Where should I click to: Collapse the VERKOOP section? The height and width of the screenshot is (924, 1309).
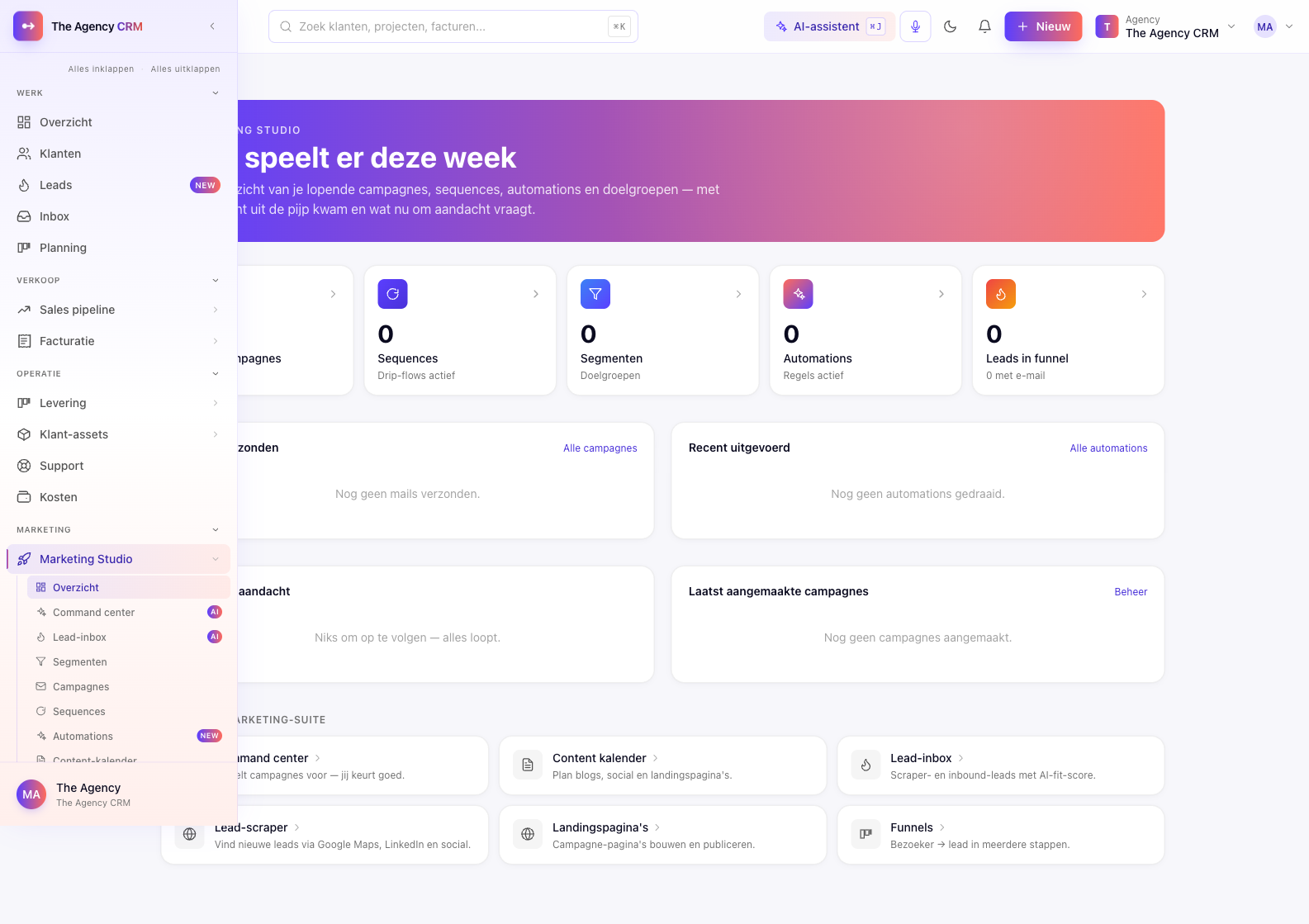click(216, 281)
